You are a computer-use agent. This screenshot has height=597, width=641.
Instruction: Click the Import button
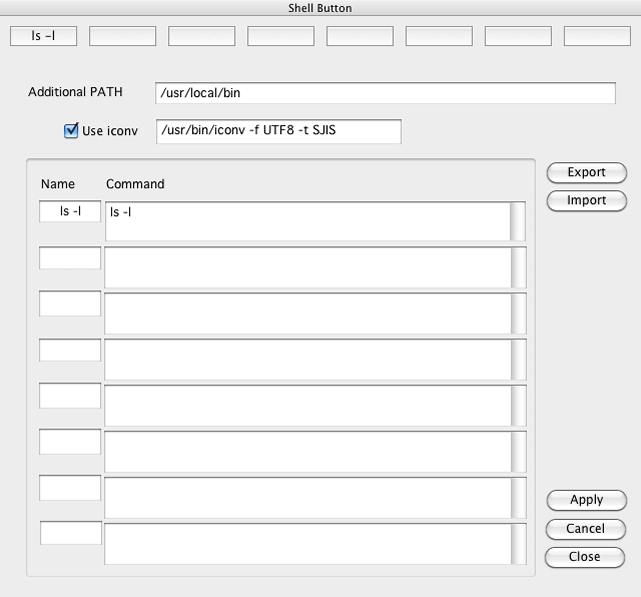coord(587,201)
